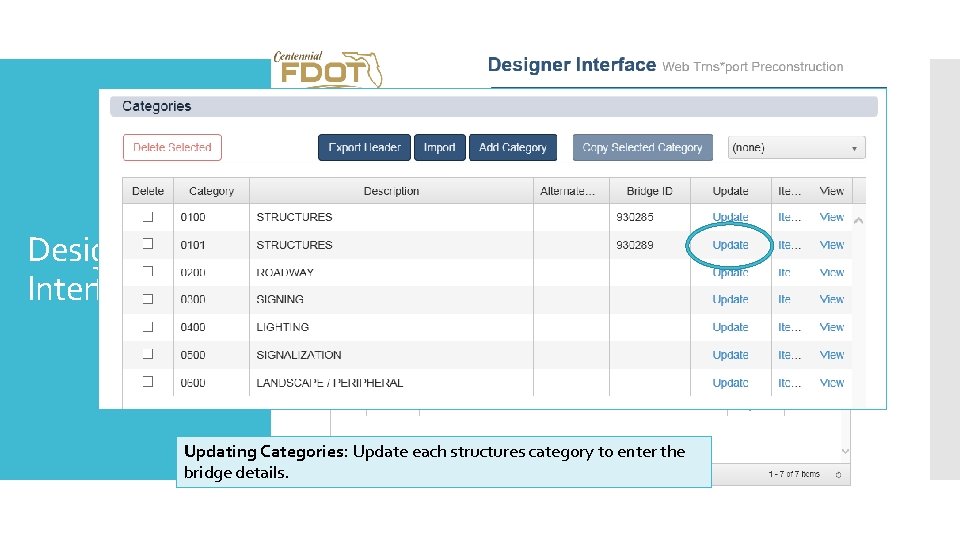Click Update link for LIGHTING row
The height and width of the screenshot is (540, 960).
pyautogui.click(x=730, y=327)
